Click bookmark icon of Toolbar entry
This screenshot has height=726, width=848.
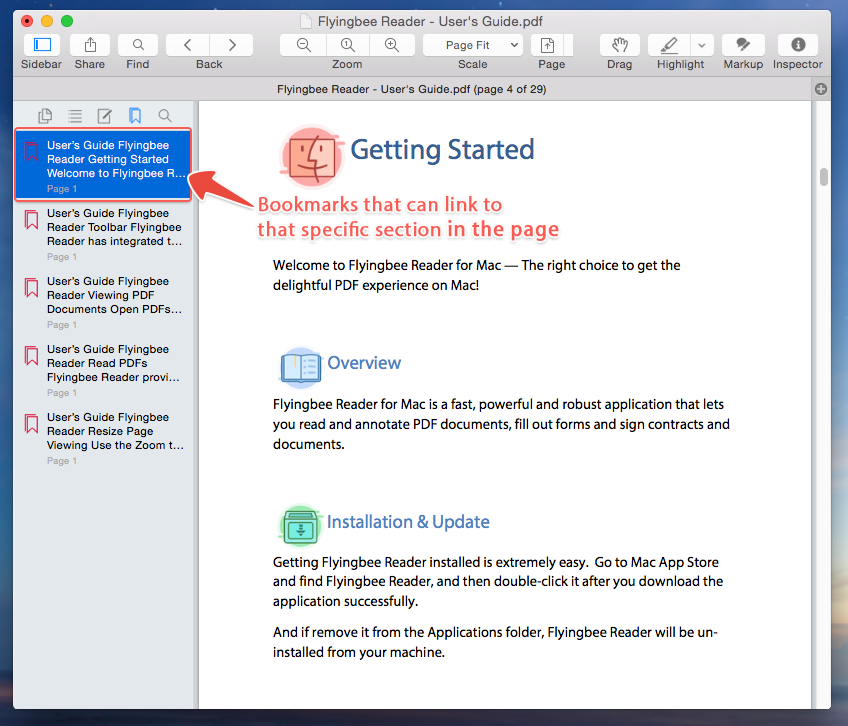pyautogui.click(x=31, y=220)
